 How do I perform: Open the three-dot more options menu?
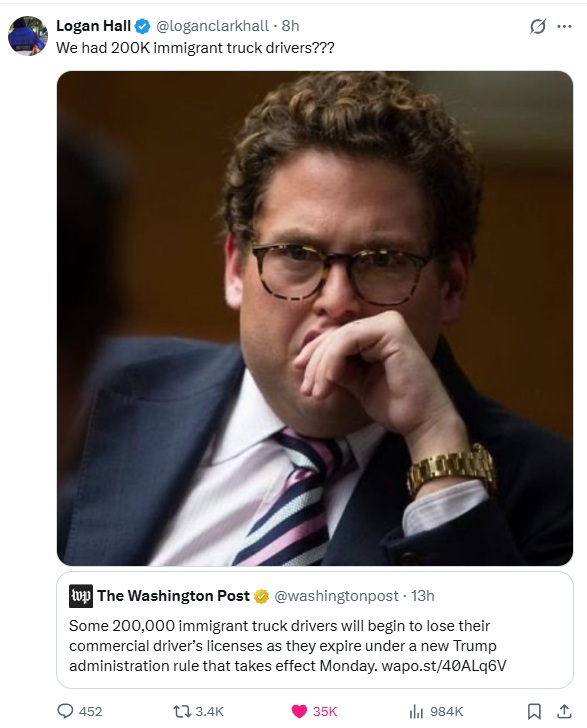click(x=564, y=26)
